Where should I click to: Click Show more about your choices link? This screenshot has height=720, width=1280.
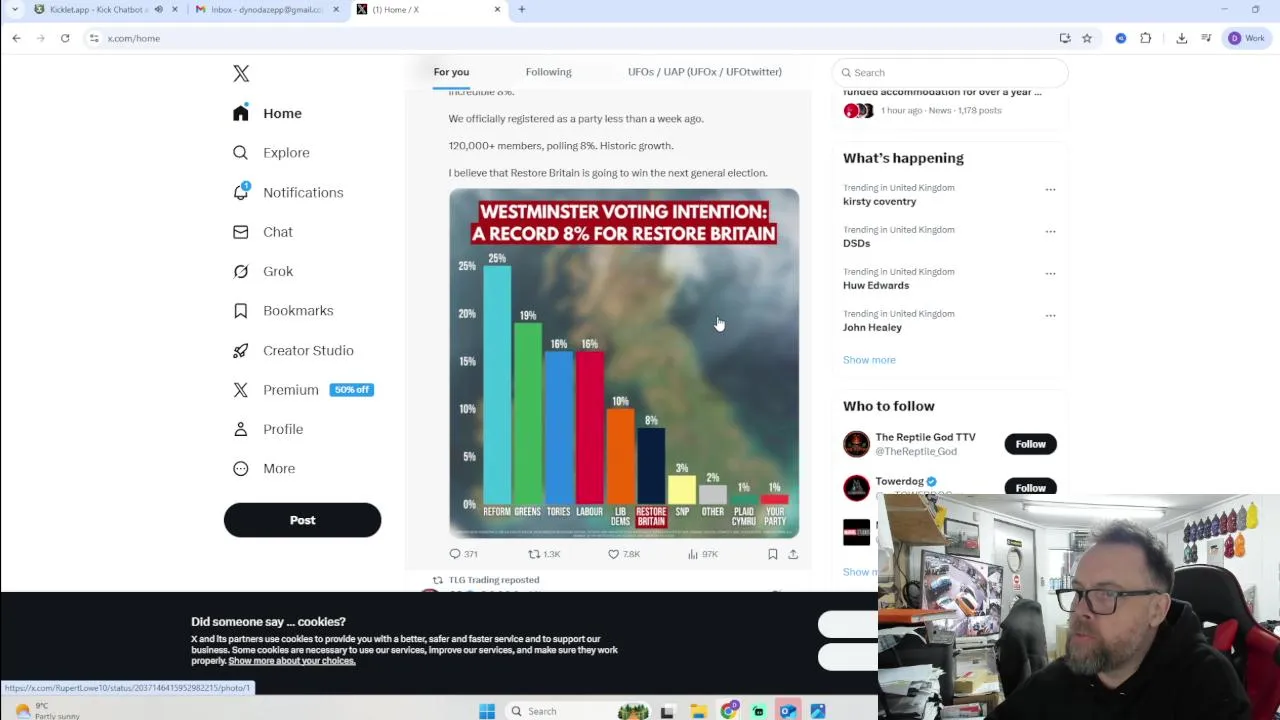click(x=292, y=661)
